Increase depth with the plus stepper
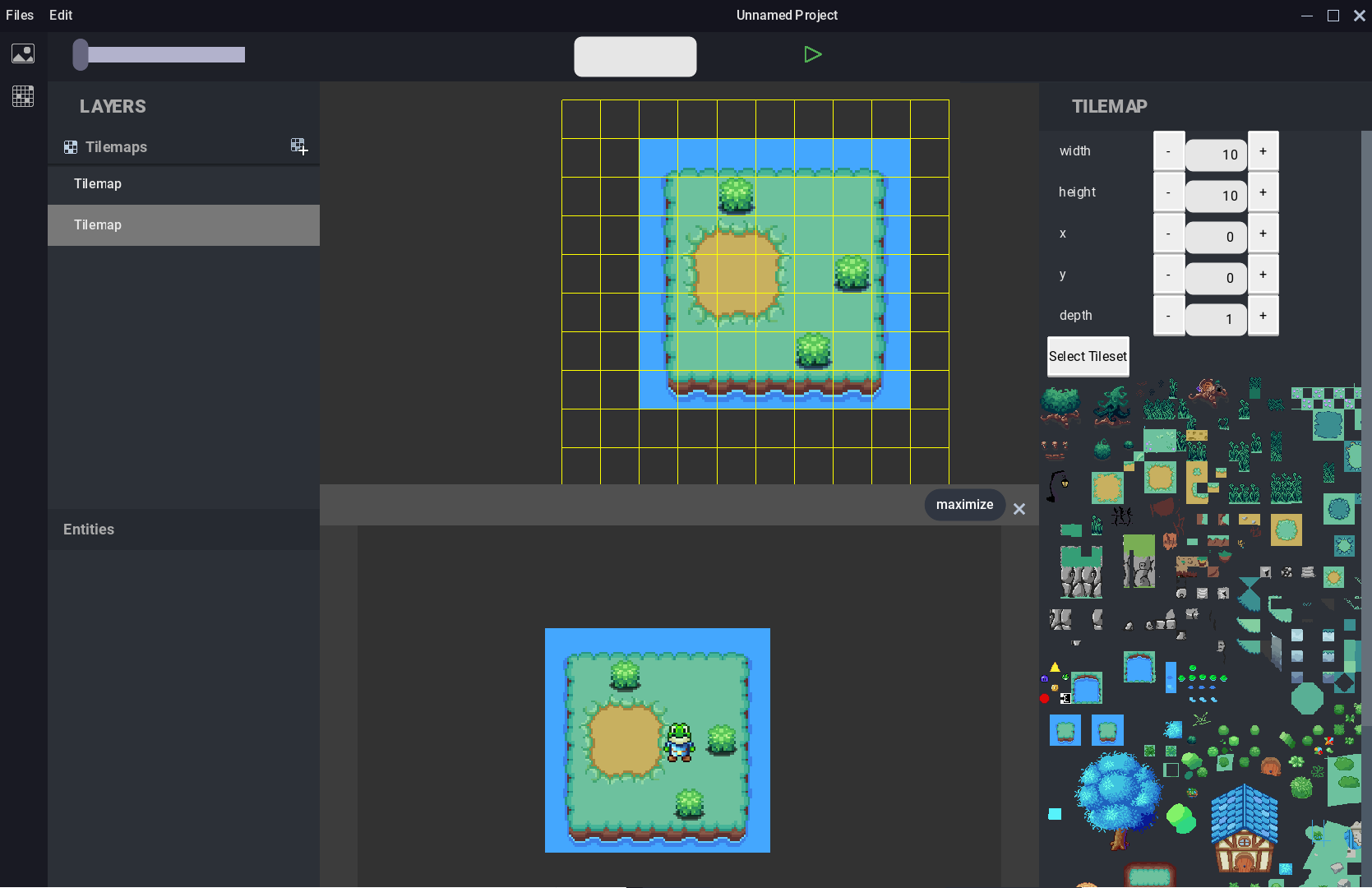The image size is (1372, 888). pos(1263,316)
